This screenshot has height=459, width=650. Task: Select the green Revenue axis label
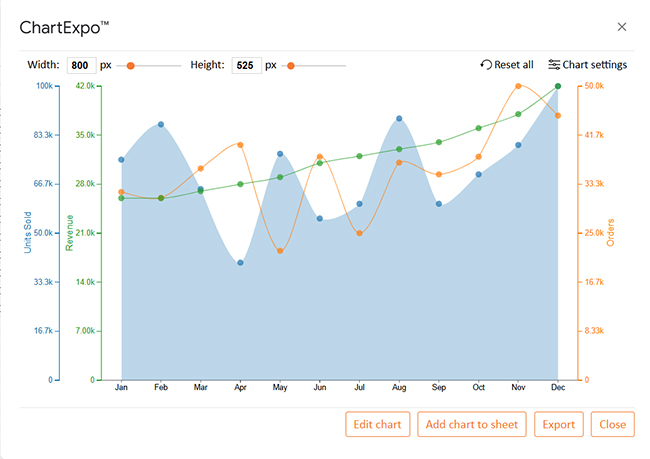[70, 232]
